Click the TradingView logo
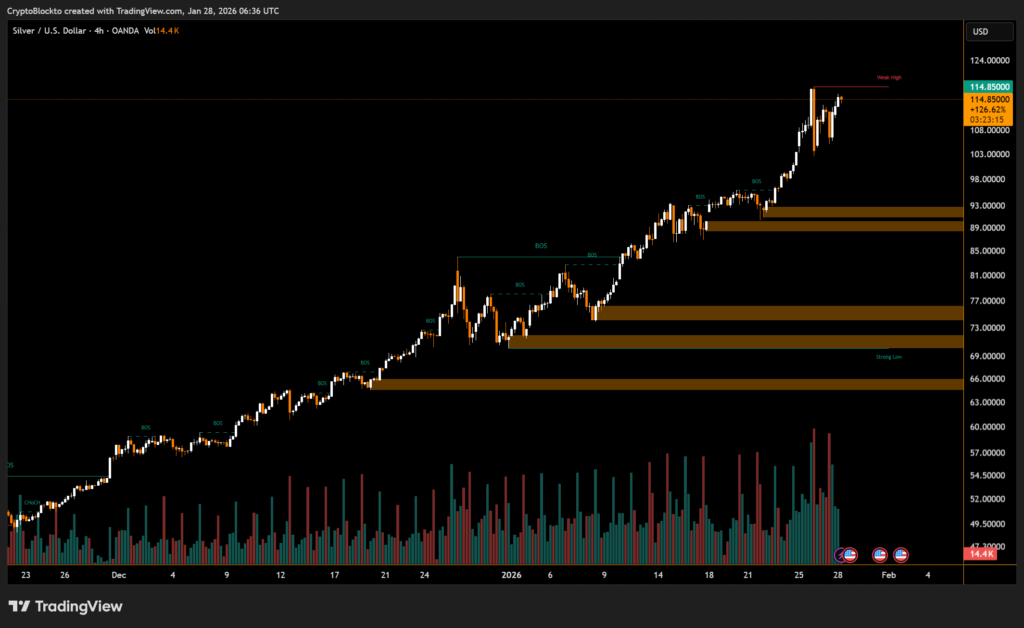The height and width of the screenshot is (628, 1024). coord(65,606)
